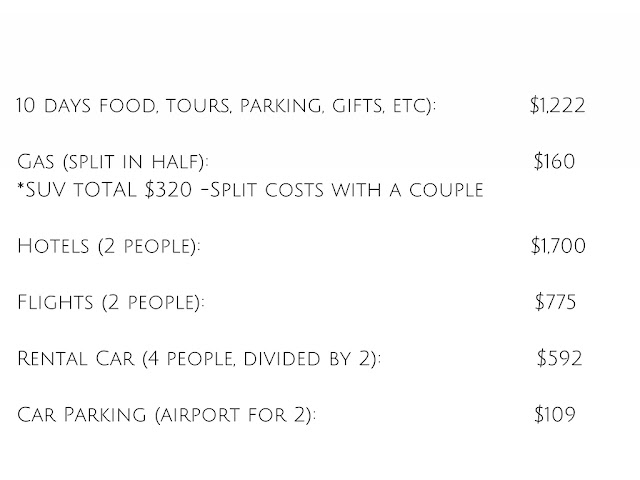Click the $1,700 hotels amount
Image resolution: width=640 pixels, height=480 pixels.
point(557,245)
